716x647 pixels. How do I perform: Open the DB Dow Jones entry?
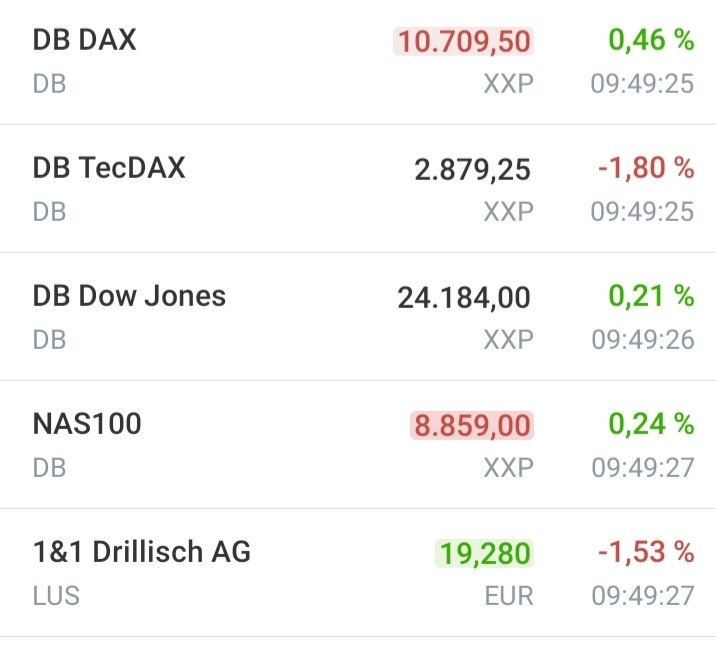(129, 296)
